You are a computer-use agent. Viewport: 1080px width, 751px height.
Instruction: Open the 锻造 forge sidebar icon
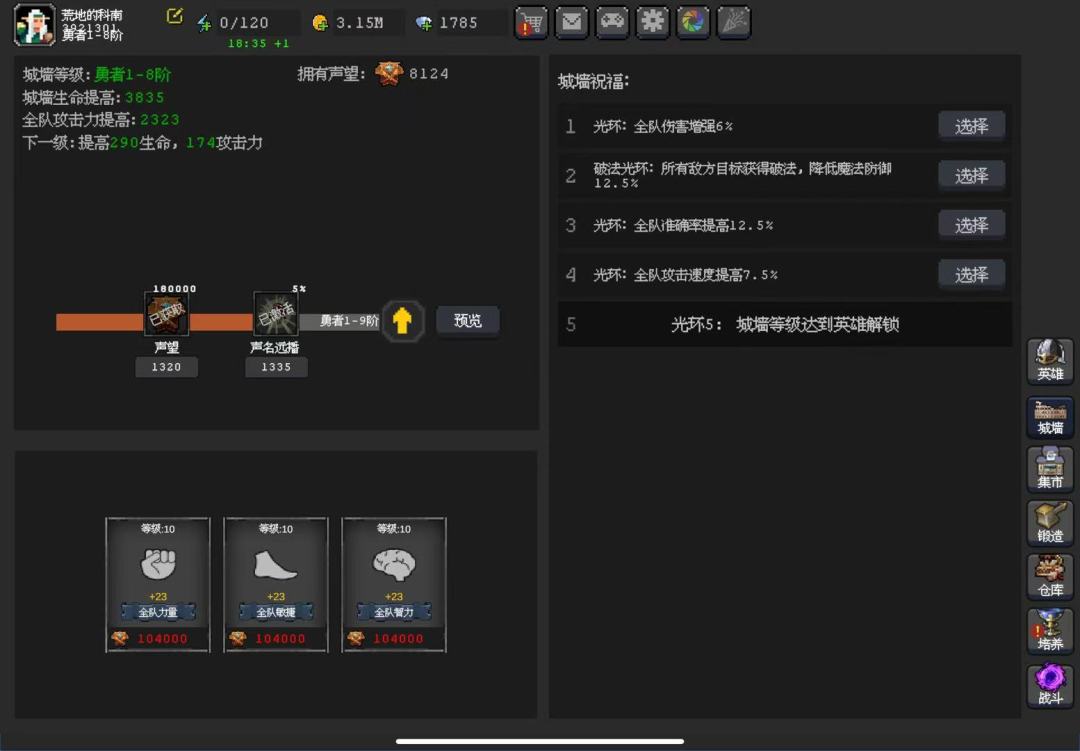1050,523
